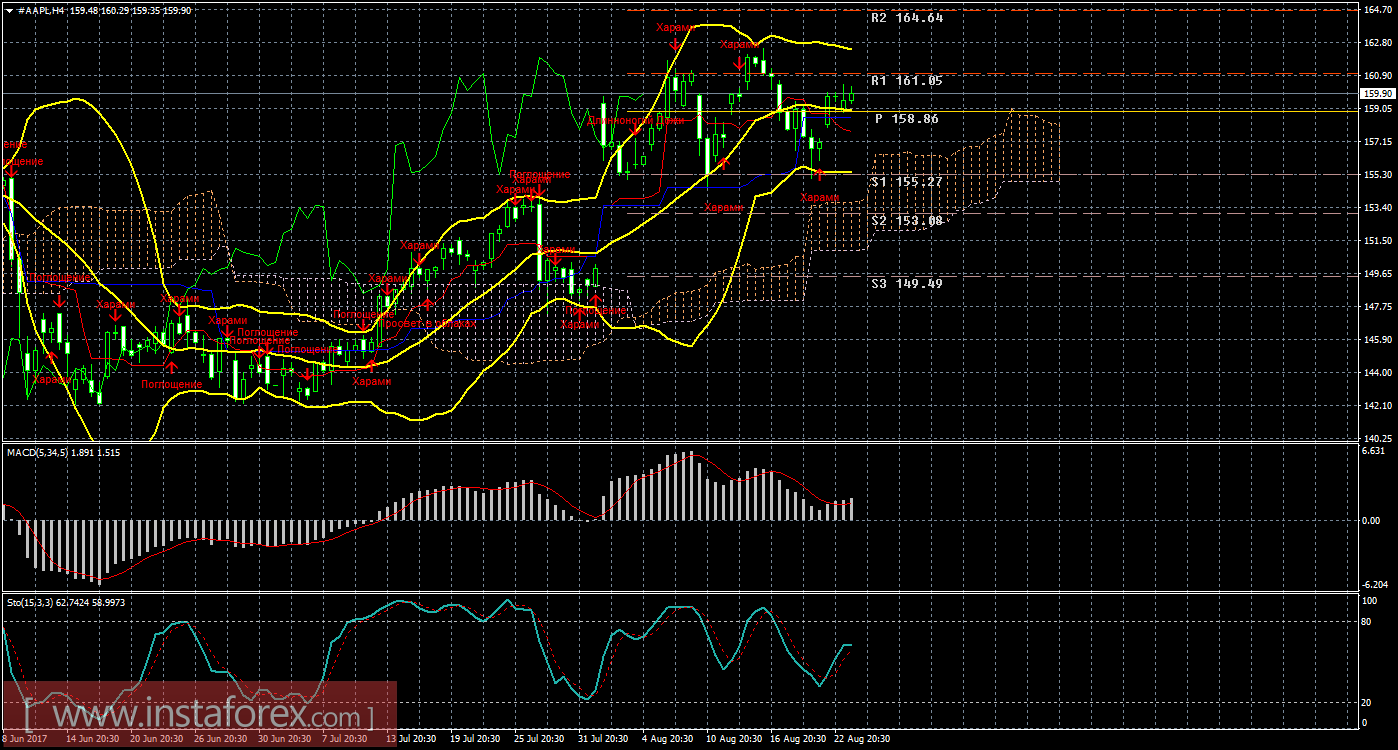Click the up arrow above Просвет в облаках
This screenshot has height=750, width=1398.
click(x=428, y=304)
